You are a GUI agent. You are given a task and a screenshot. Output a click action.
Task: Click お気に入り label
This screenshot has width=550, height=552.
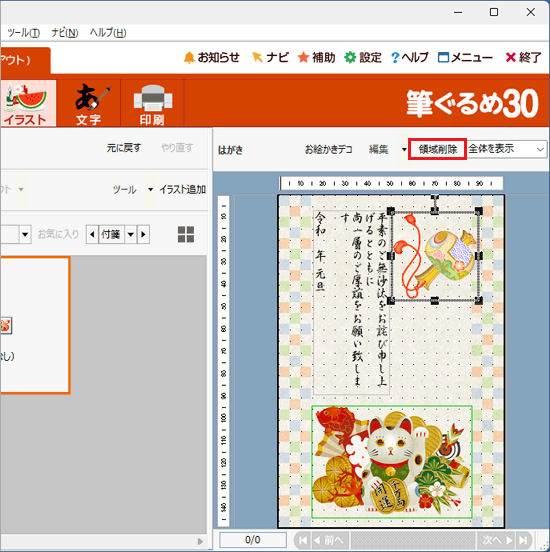pos(58,234)
